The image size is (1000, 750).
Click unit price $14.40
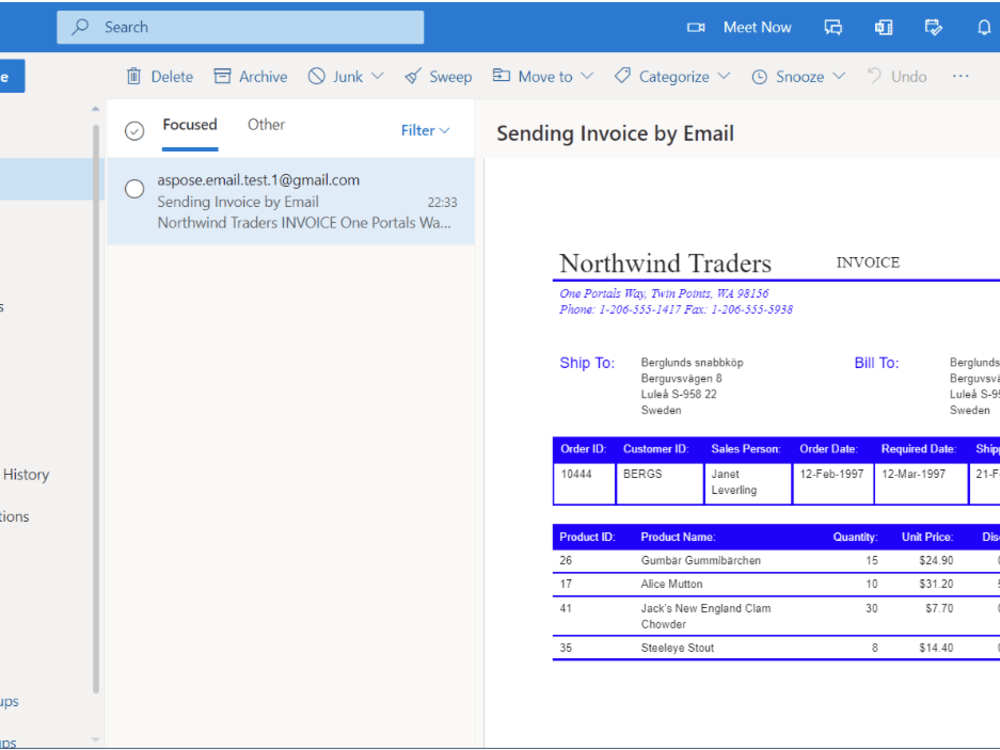point(936,648)
